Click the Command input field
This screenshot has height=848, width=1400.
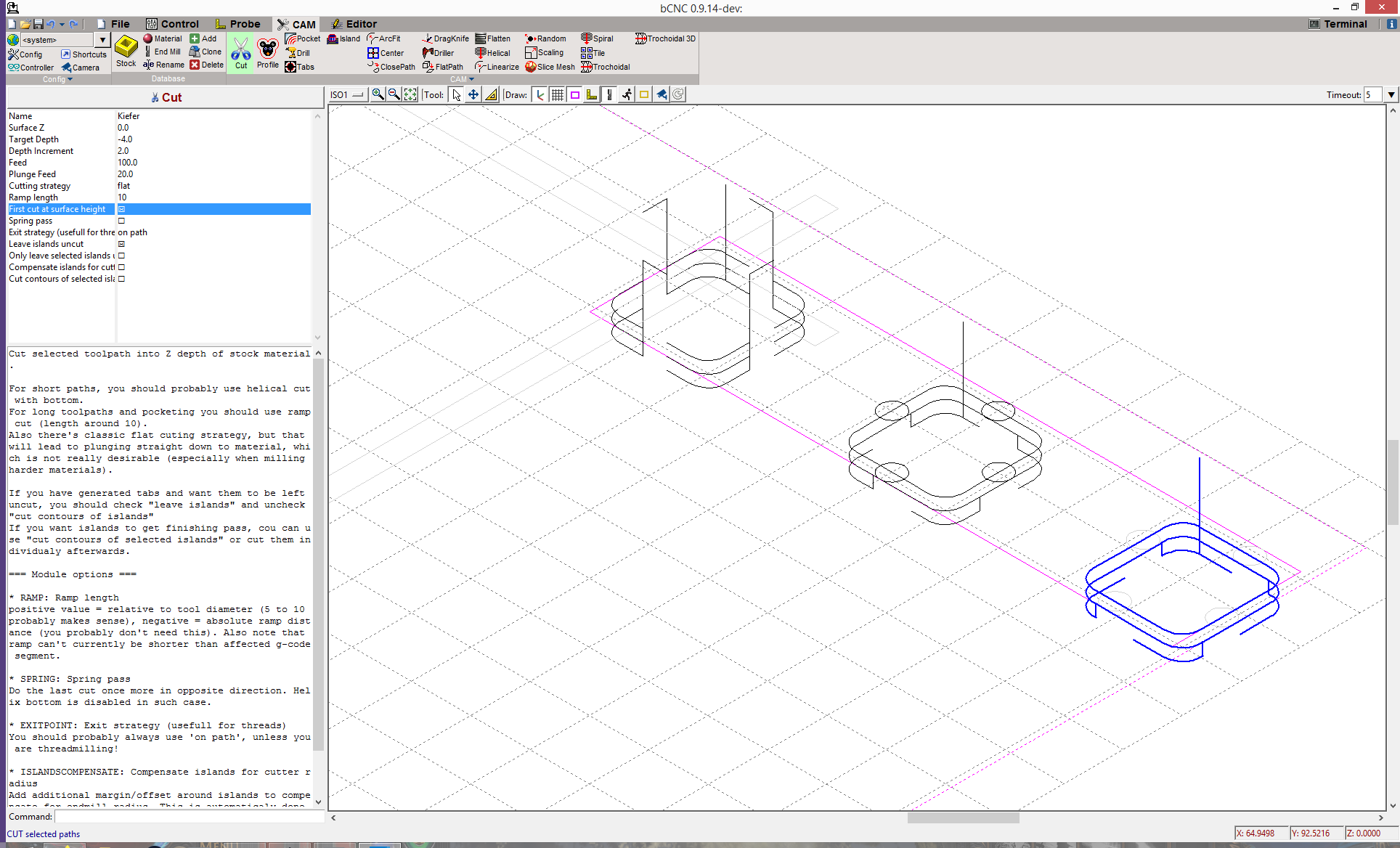tap(189, 817)
